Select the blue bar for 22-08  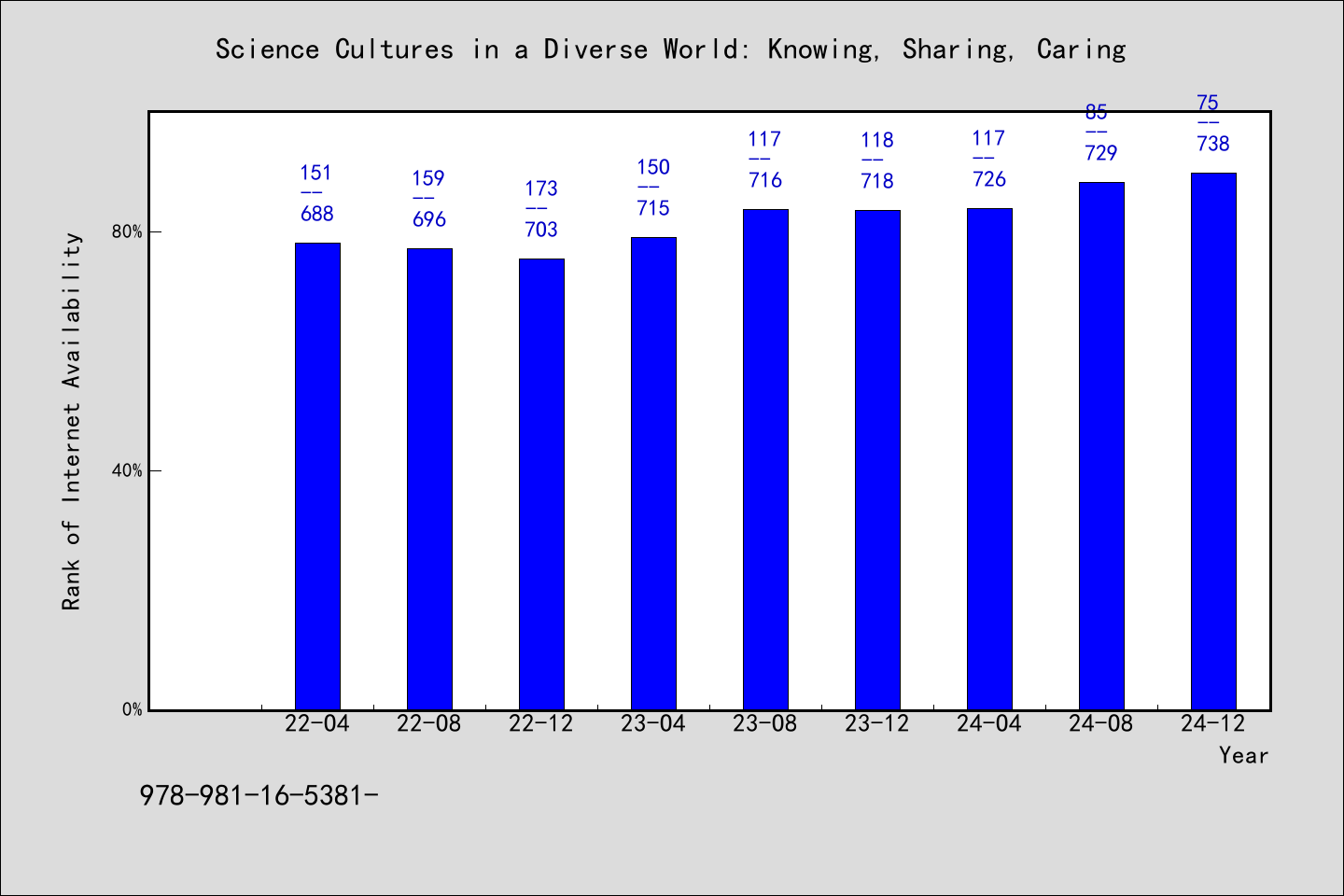[x=429, y=479]
